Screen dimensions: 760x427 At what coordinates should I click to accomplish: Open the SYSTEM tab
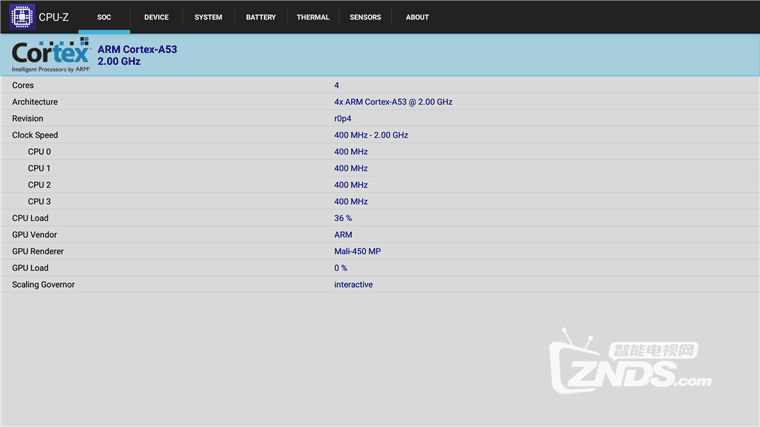click(x=208, y=17)
